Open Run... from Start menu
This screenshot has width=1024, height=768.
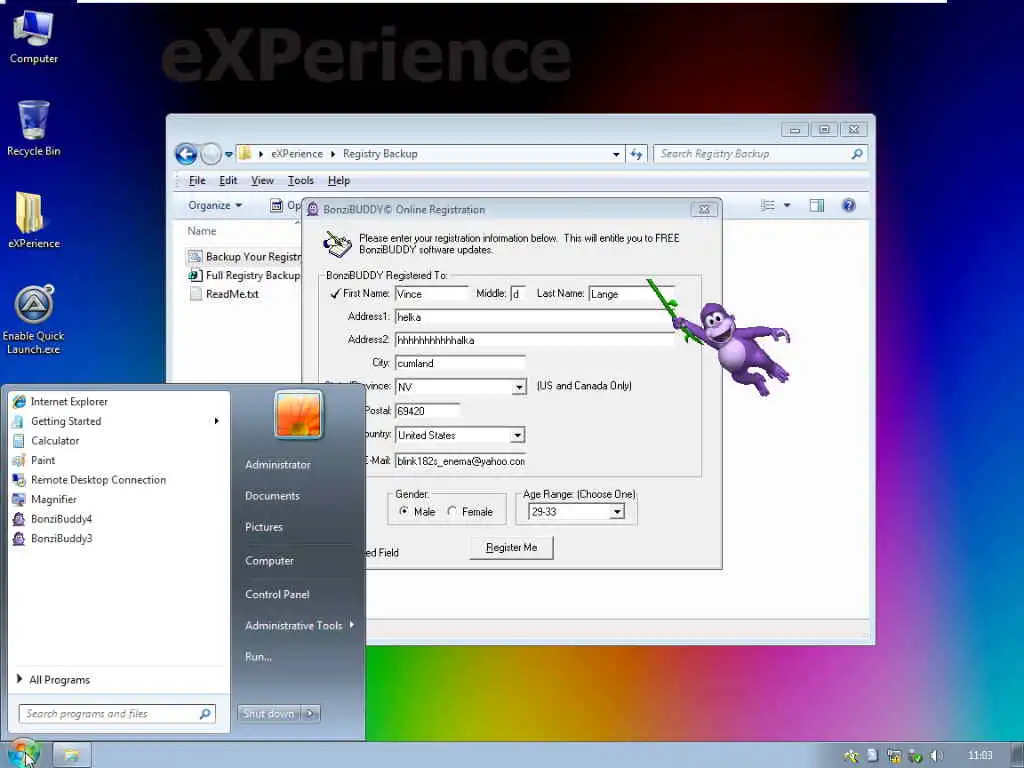click(x=258, y=656)
